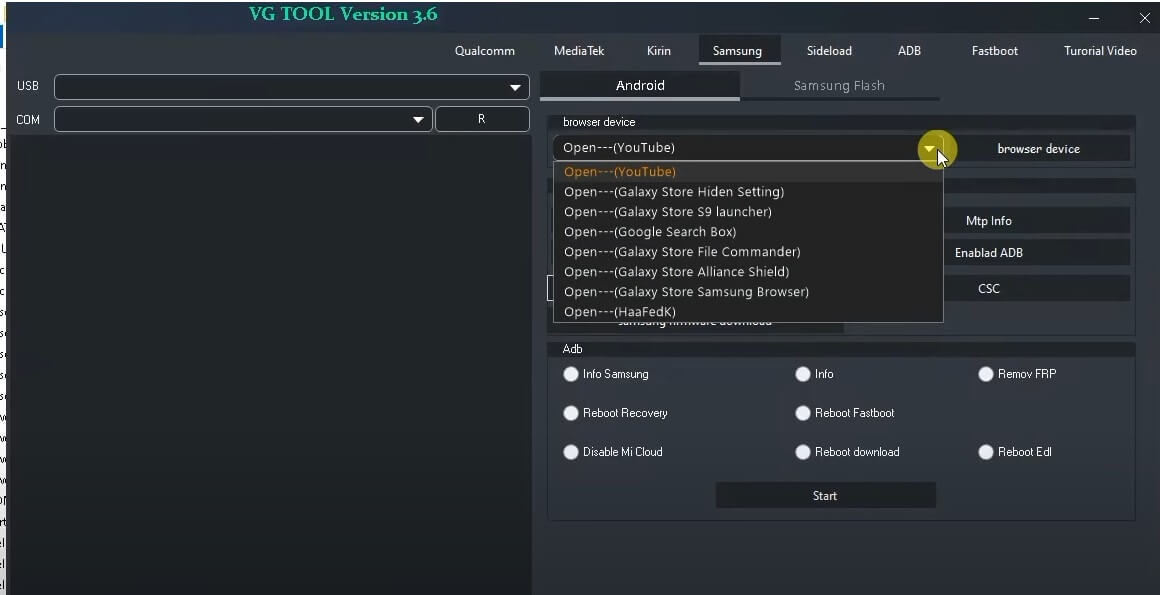Open the Kirin tab
Screen dimensions: 1160x595
(658, 50)
